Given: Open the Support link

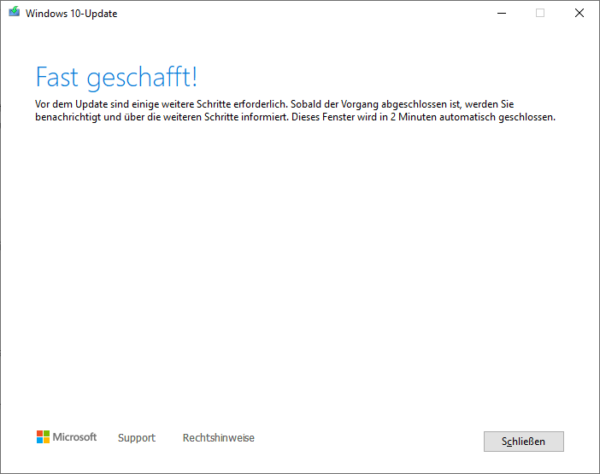Looking at the screenshot, I should pyautogui.click(x=136, y=438).
